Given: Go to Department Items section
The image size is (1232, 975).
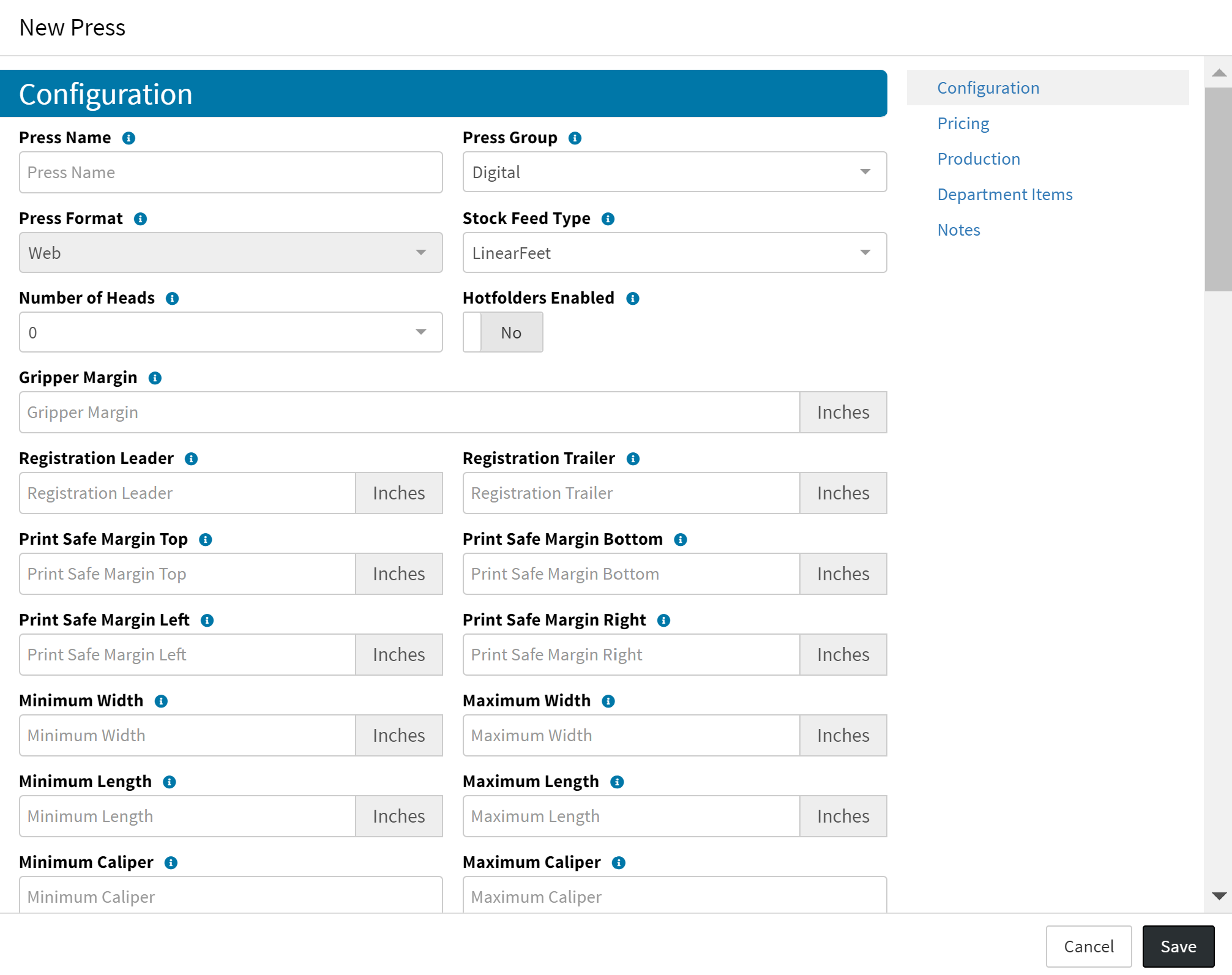Looking at the screenshot, I should click(x=1004, y=195).
